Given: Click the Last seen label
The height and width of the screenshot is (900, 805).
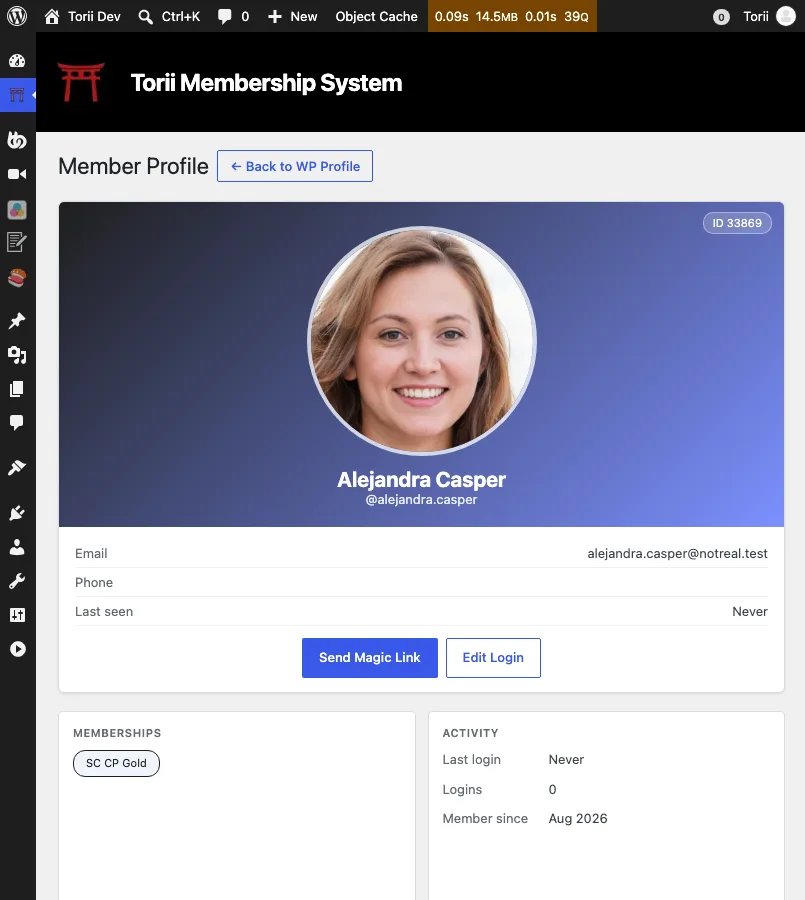Looking at the screenshot, I should click(104, 612).
